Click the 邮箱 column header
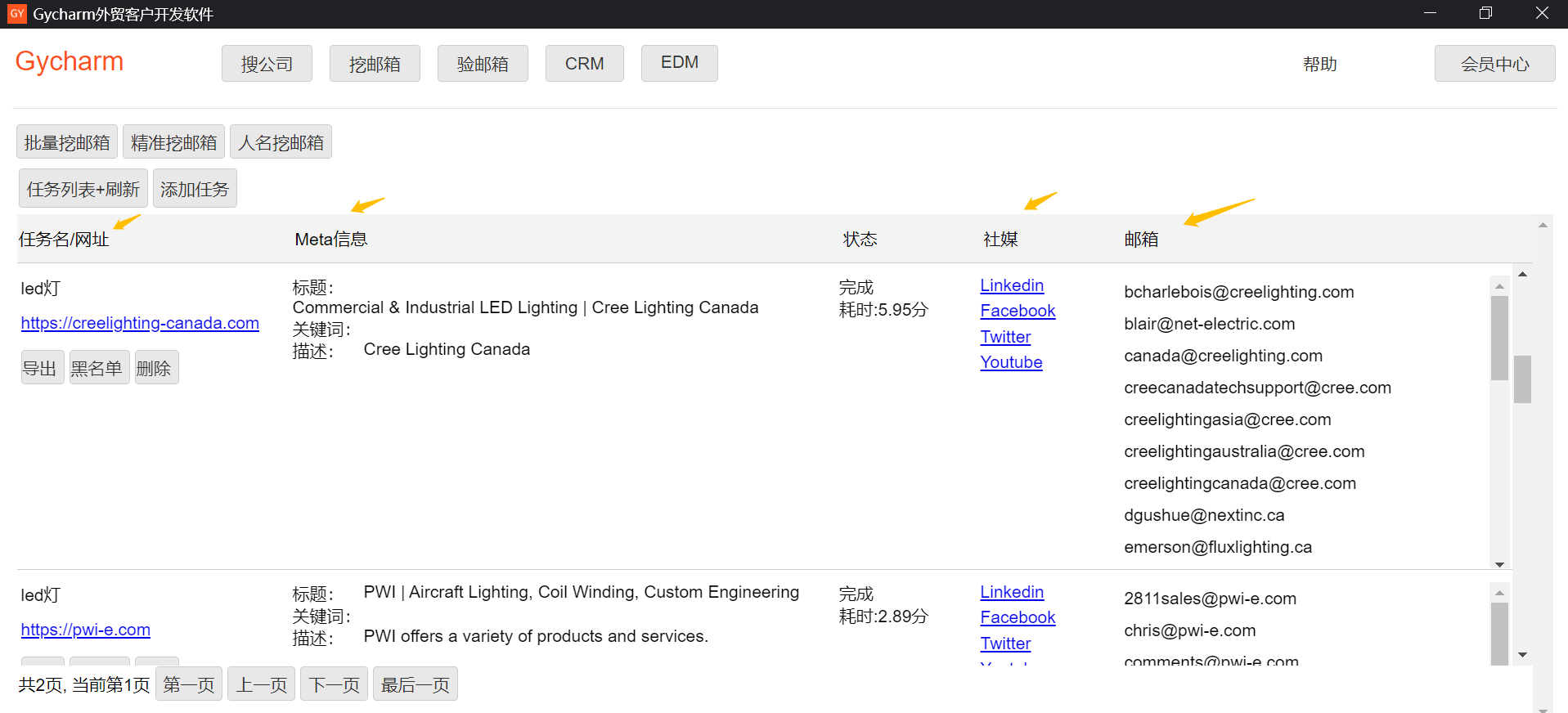 (1141, 239)
